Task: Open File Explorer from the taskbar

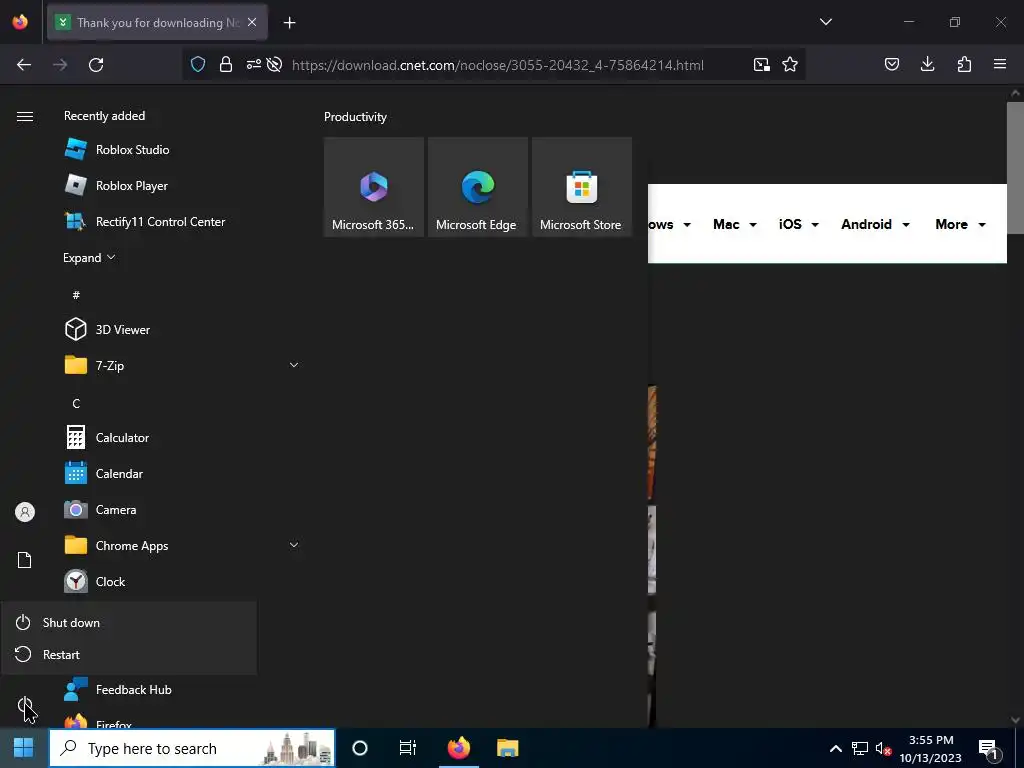Action: 507,748
